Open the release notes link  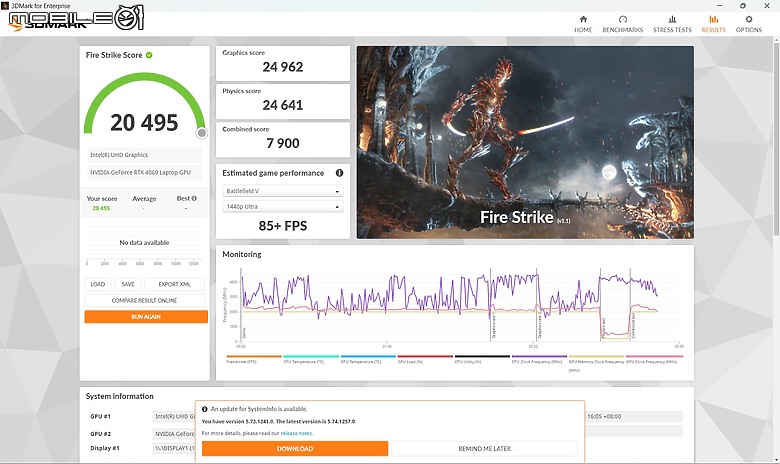[x=296, y=433]
